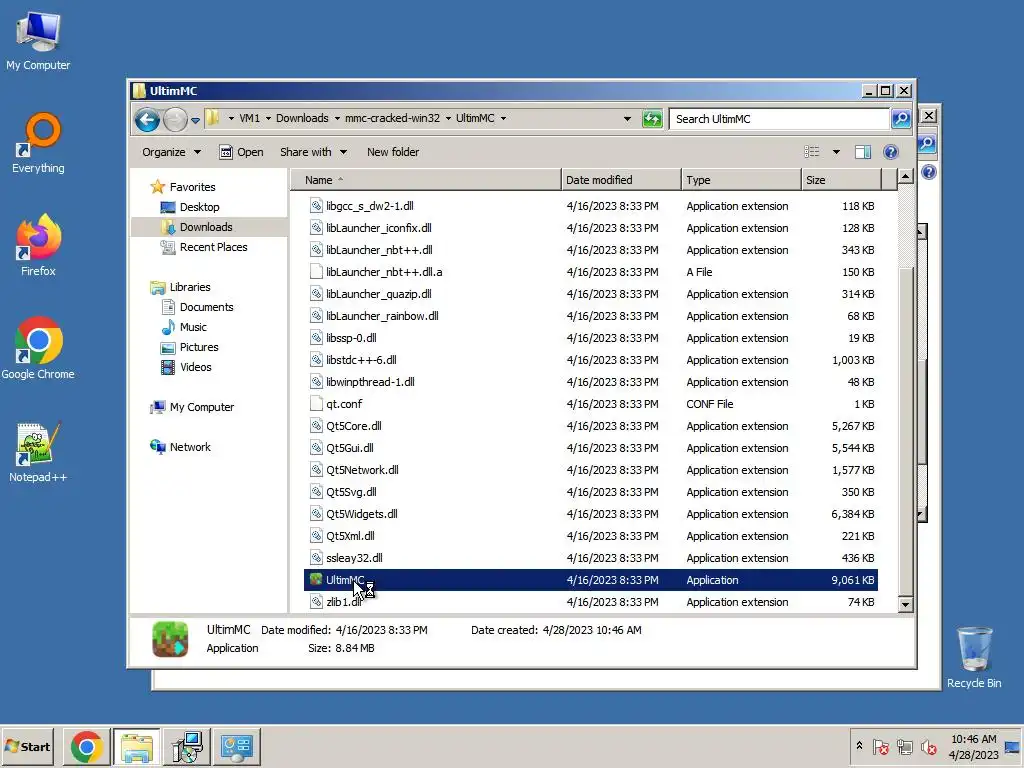The width and height of the screenshot is (1024, 768).
Task: Refresh the UltimMC folder view
Action: [652, 119]
